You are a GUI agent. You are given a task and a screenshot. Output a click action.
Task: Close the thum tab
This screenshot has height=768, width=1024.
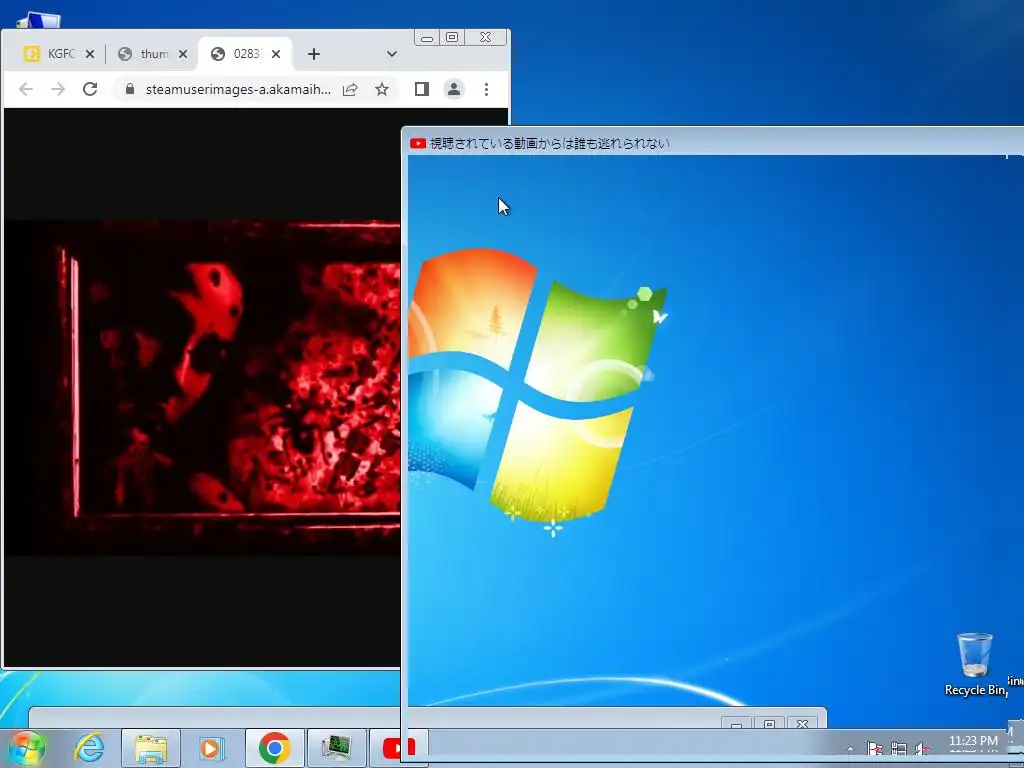click(x=184, y=54)
